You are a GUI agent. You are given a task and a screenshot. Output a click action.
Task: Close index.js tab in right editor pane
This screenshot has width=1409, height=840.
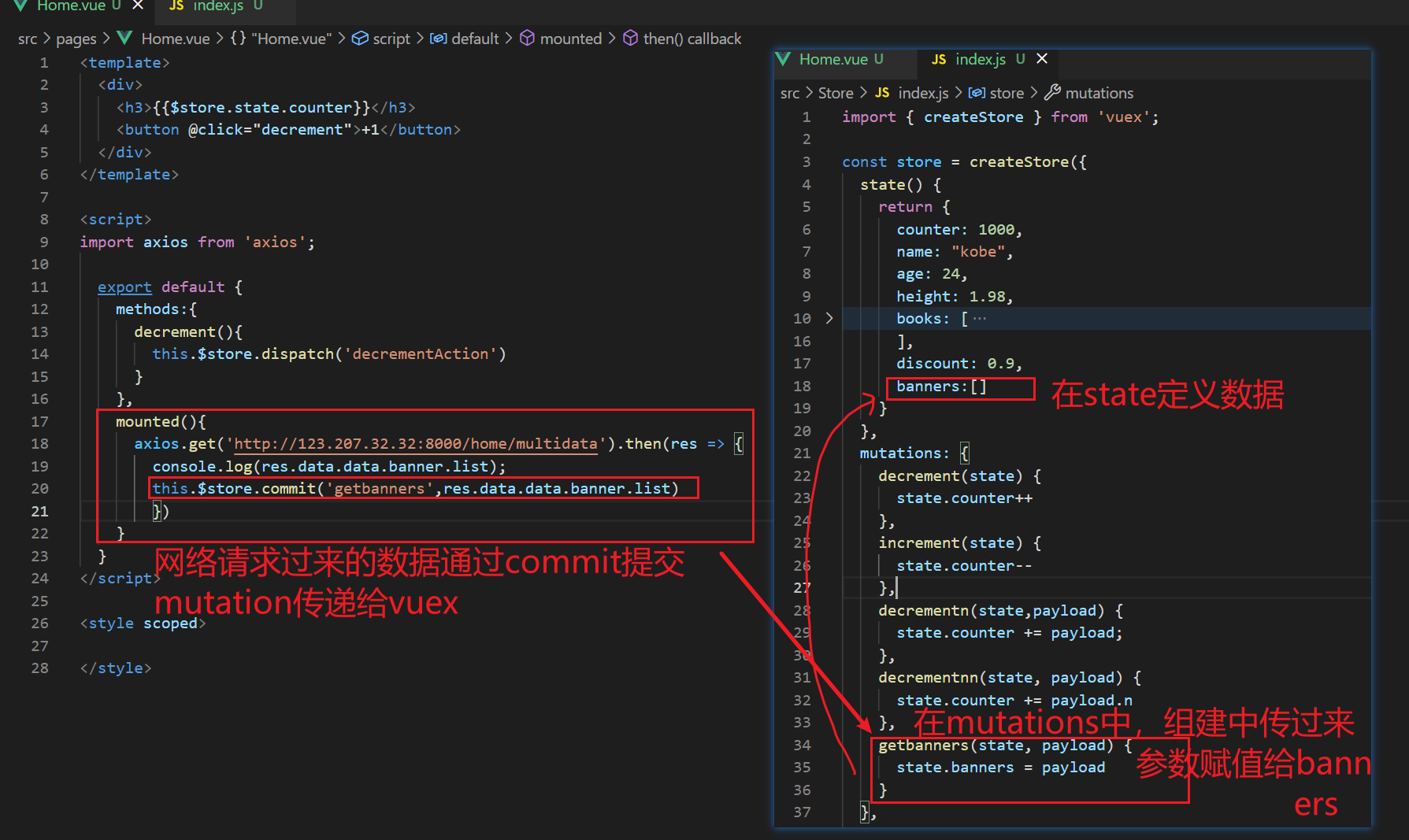[x=1042, y=58]
